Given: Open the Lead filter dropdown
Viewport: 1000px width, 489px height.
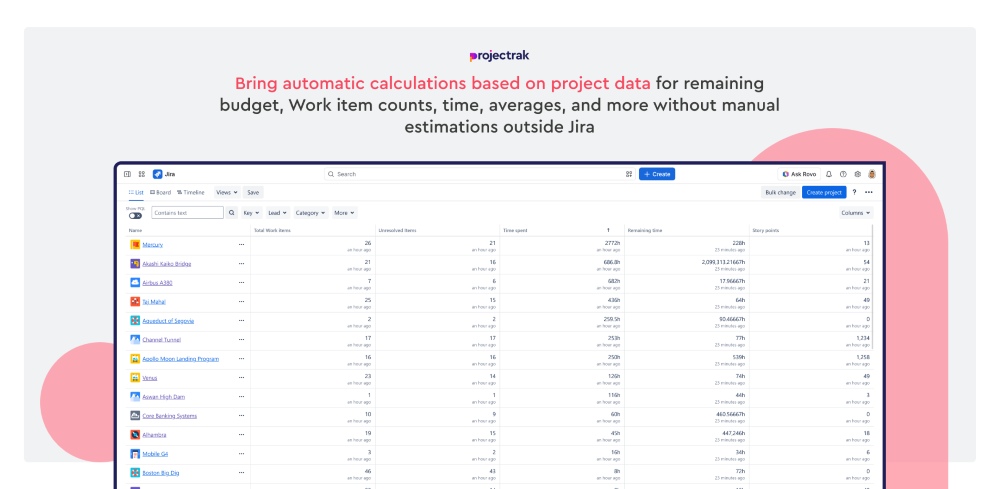Looking at the screenshot, I should click(x=277, y=213).
